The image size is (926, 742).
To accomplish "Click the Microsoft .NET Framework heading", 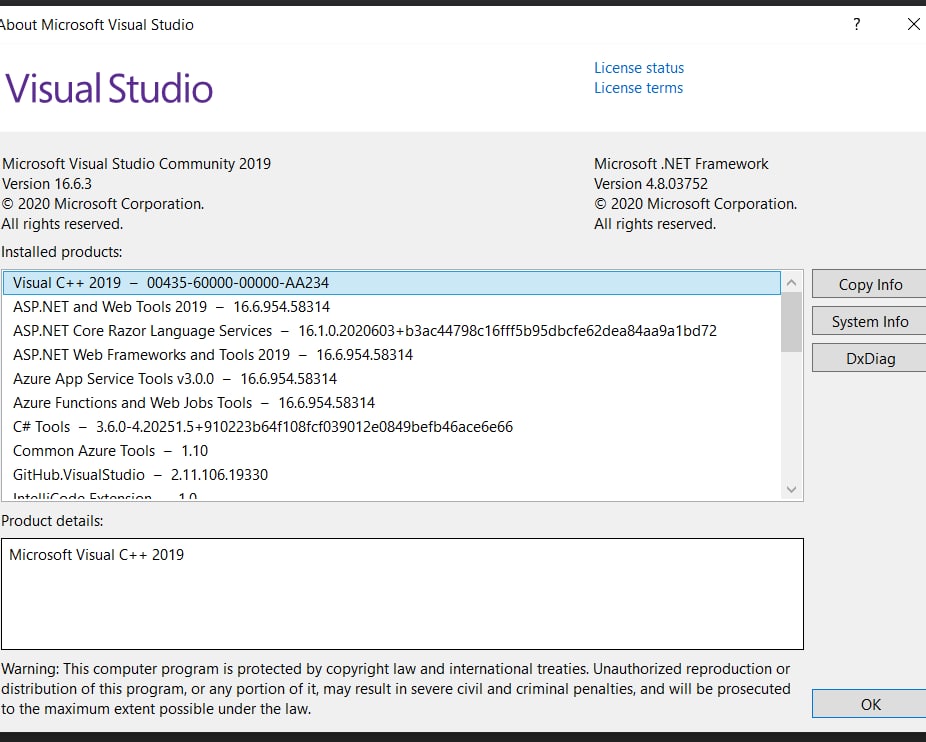I will 681,164.
